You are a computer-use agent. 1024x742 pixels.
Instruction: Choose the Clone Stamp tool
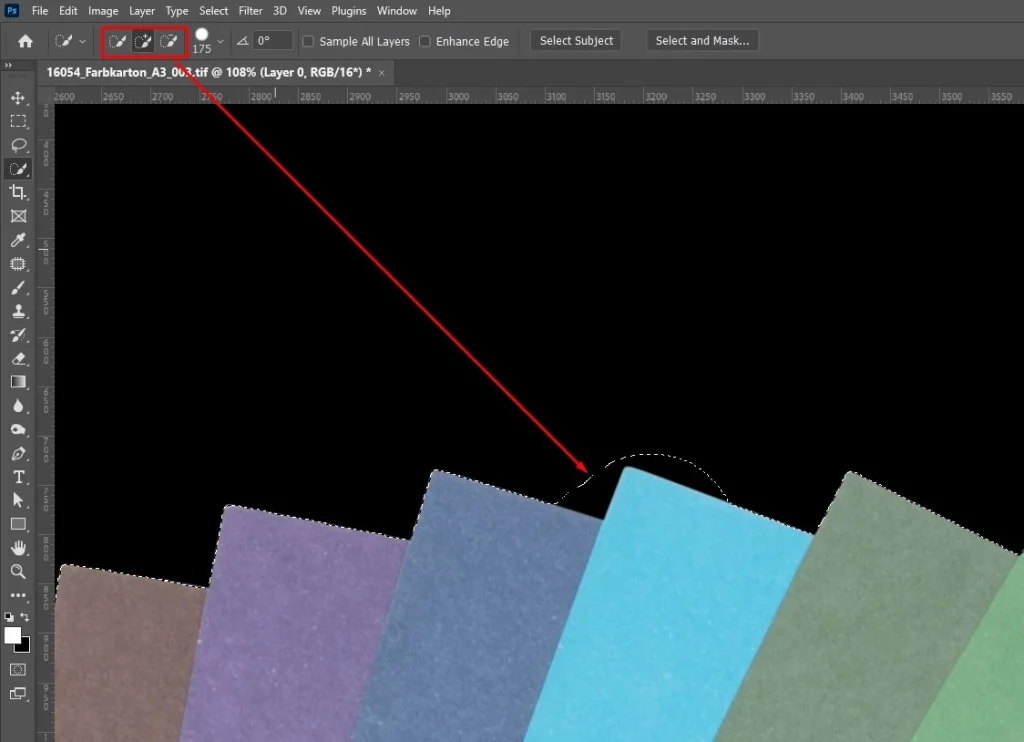point(18,311)
